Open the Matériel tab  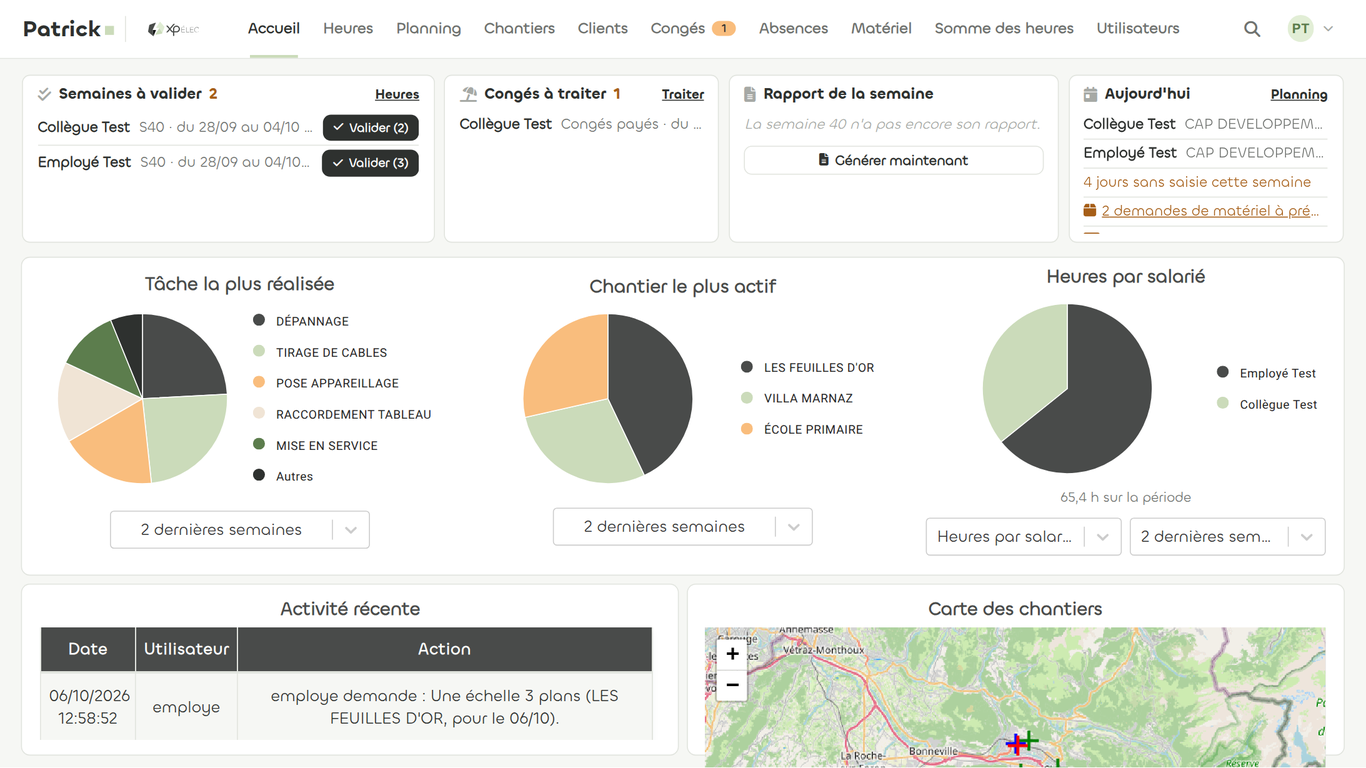[x=881, y=29]
